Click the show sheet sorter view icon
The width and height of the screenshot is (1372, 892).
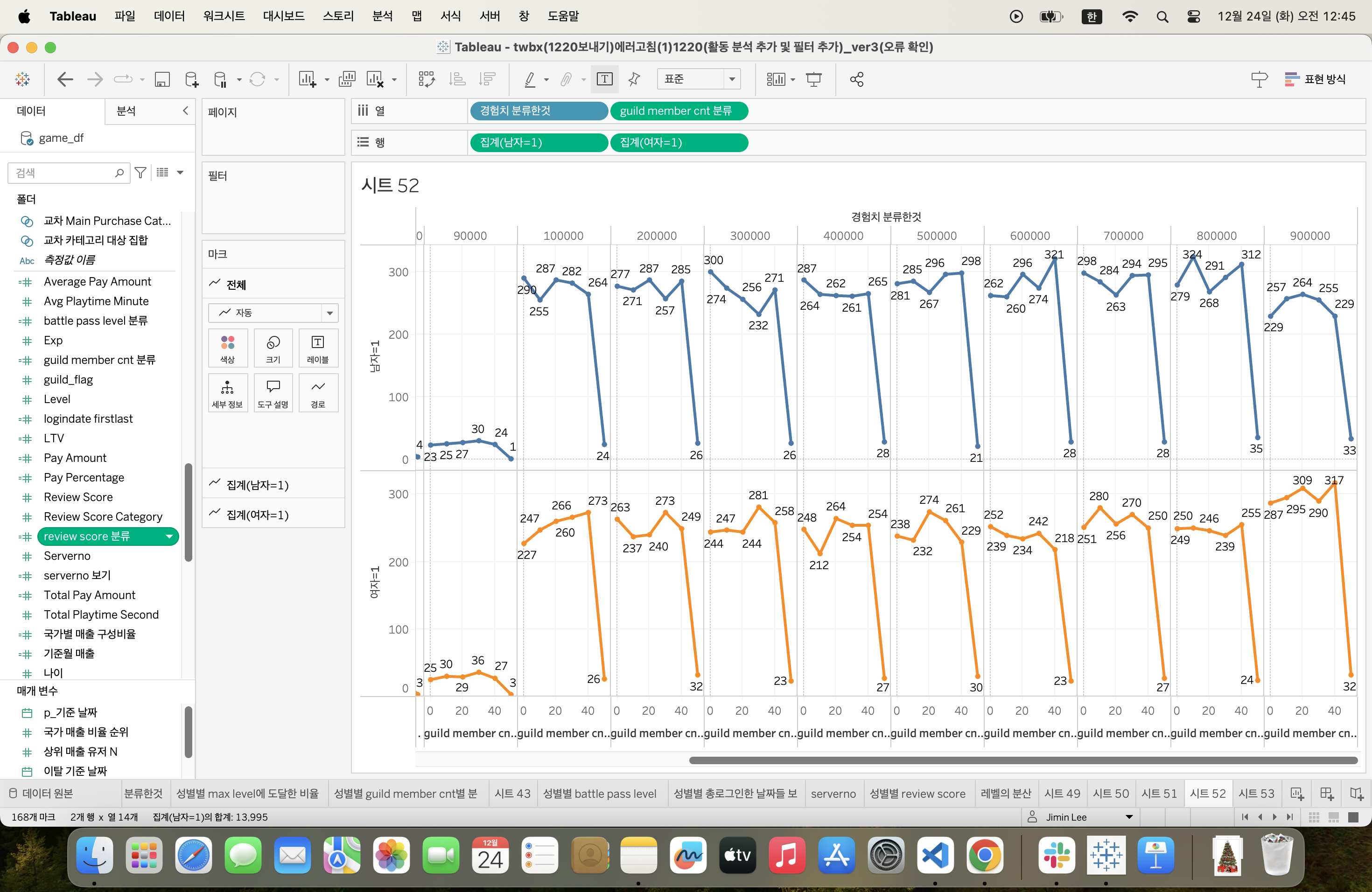pos(1314,817)
